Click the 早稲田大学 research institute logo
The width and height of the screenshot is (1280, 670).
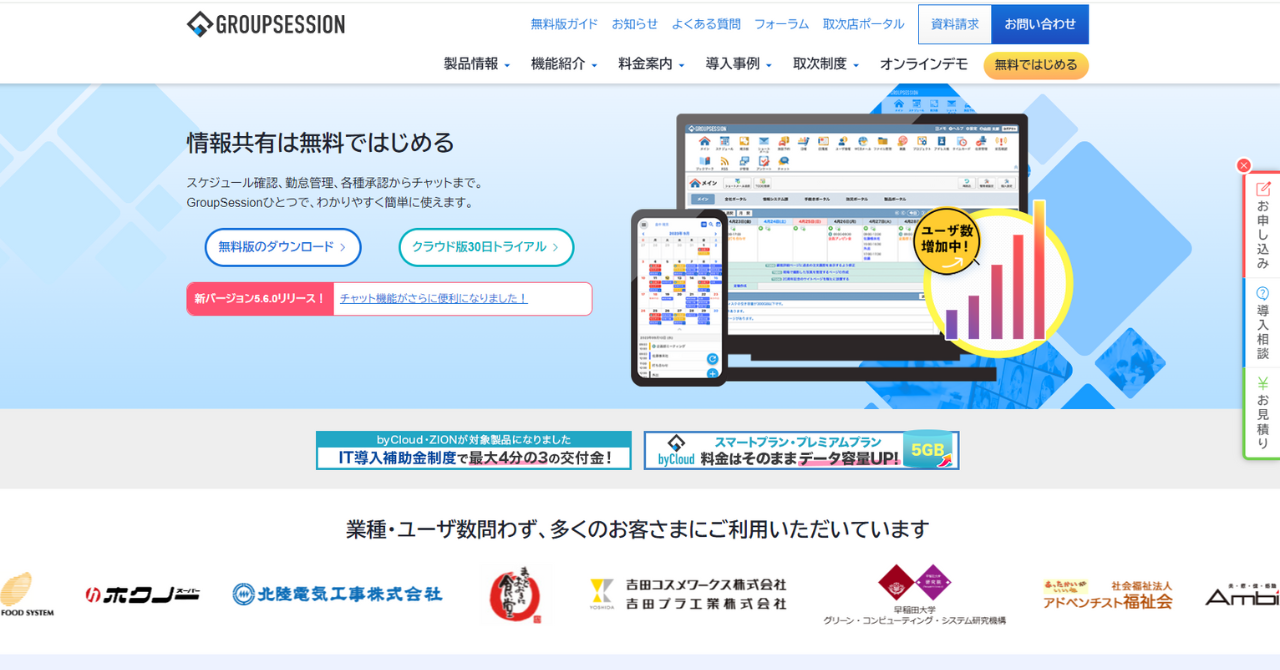click(914, 594)
